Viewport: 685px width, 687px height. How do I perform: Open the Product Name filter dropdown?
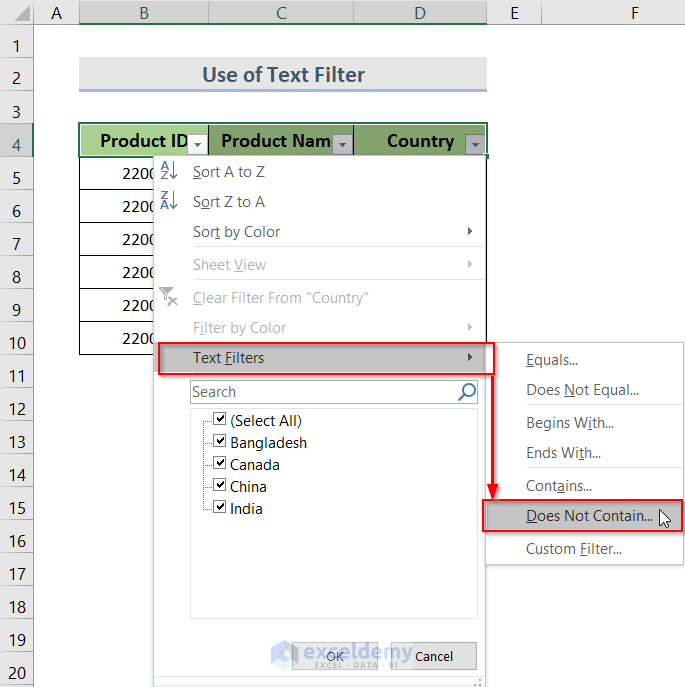(342, 144)
